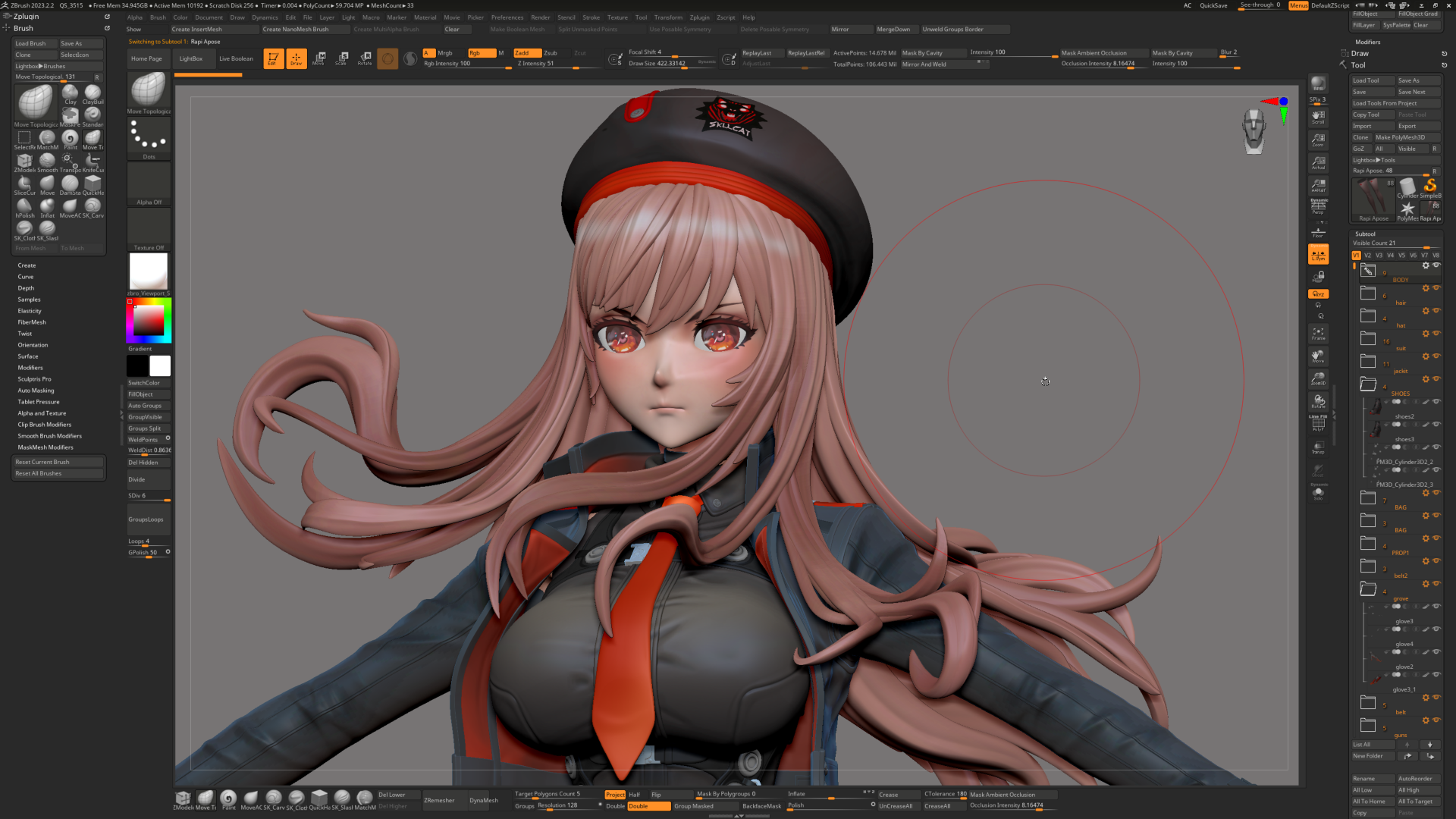This screenshot has height=819, width=1456.
Task: Select the Clay brush icon
Action: pyautogui.click(x=70, y=94)
